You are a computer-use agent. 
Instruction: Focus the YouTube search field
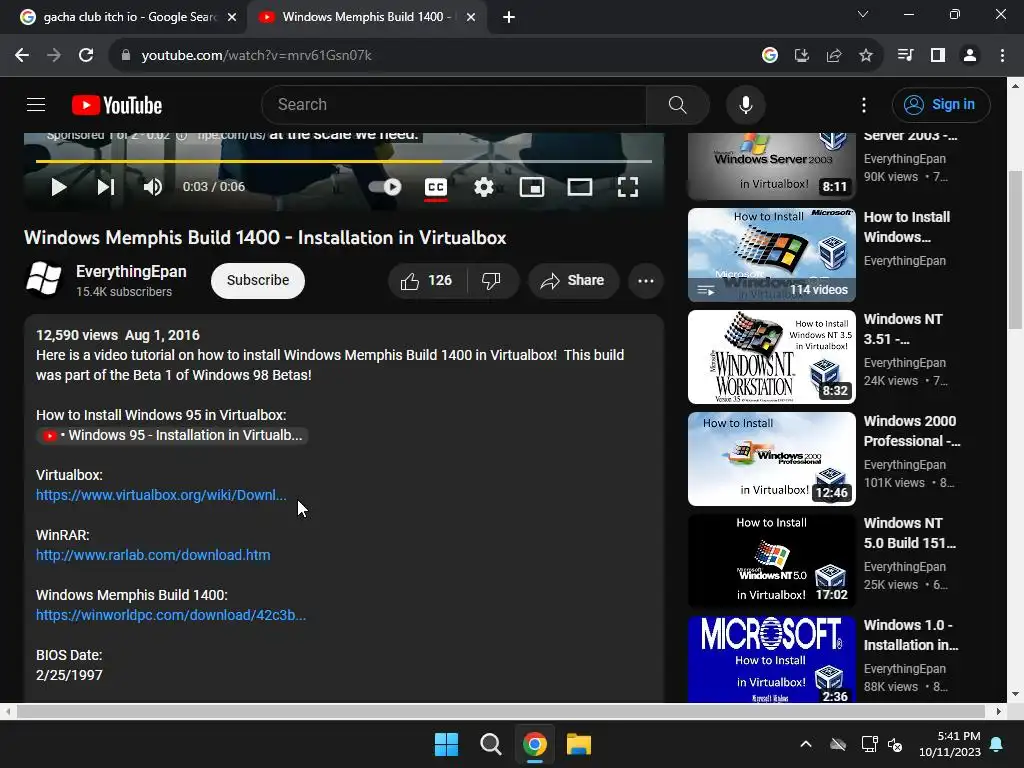(x=454, y=104)
